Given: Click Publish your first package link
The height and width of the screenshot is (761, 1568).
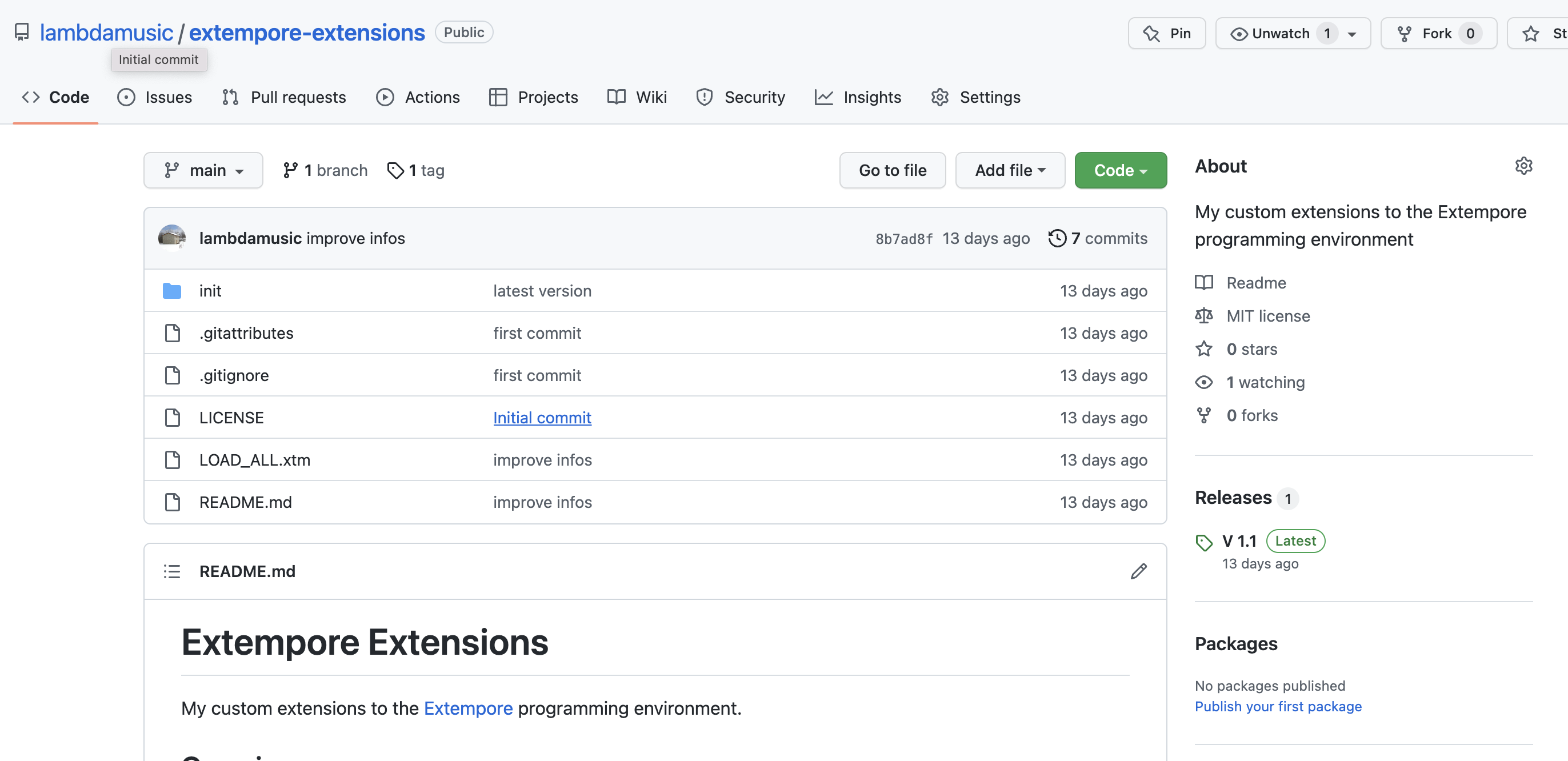Looking at the screenshot, I should click(x=1278, y=706).
